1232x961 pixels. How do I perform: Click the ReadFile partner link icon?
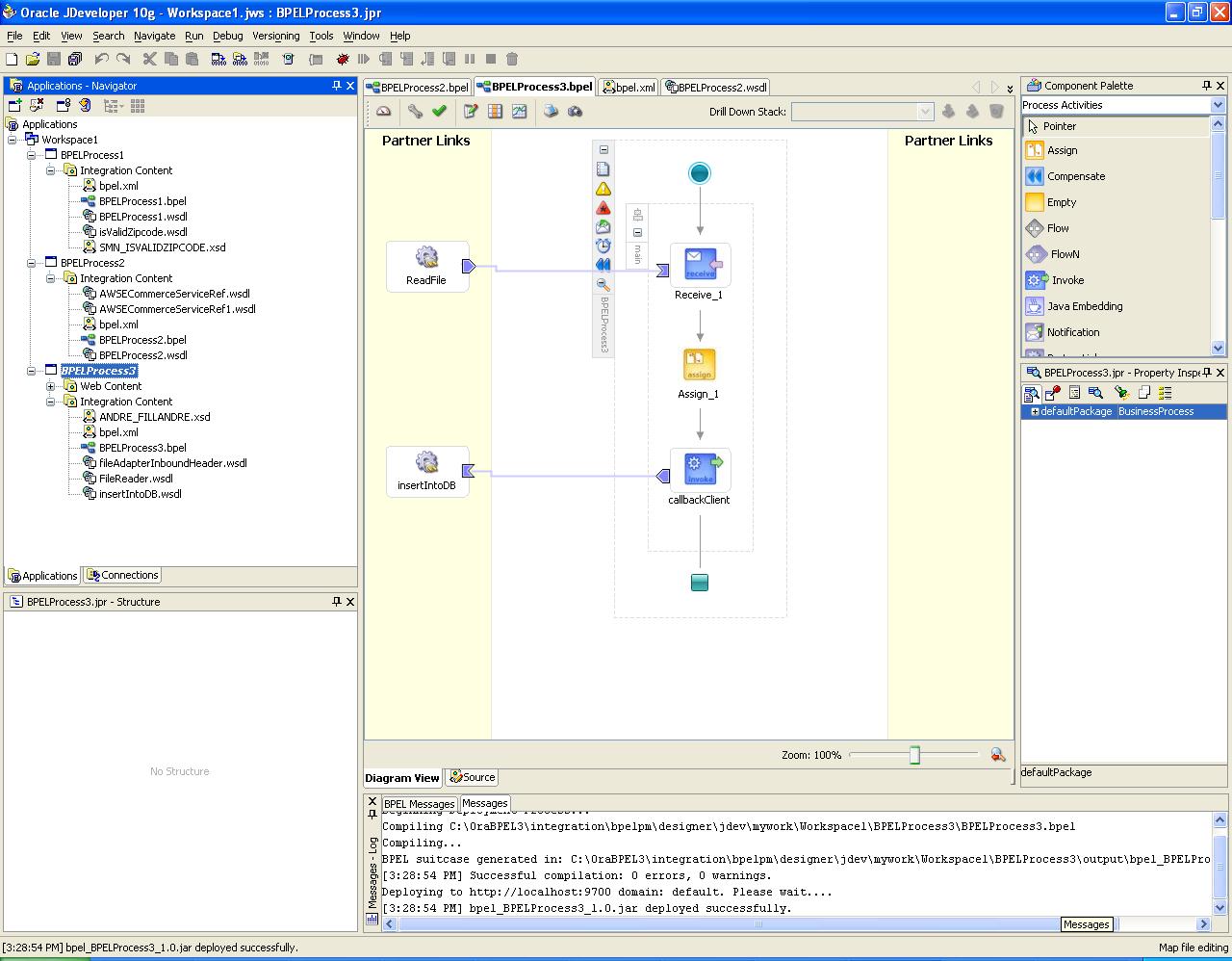point(426,258)
